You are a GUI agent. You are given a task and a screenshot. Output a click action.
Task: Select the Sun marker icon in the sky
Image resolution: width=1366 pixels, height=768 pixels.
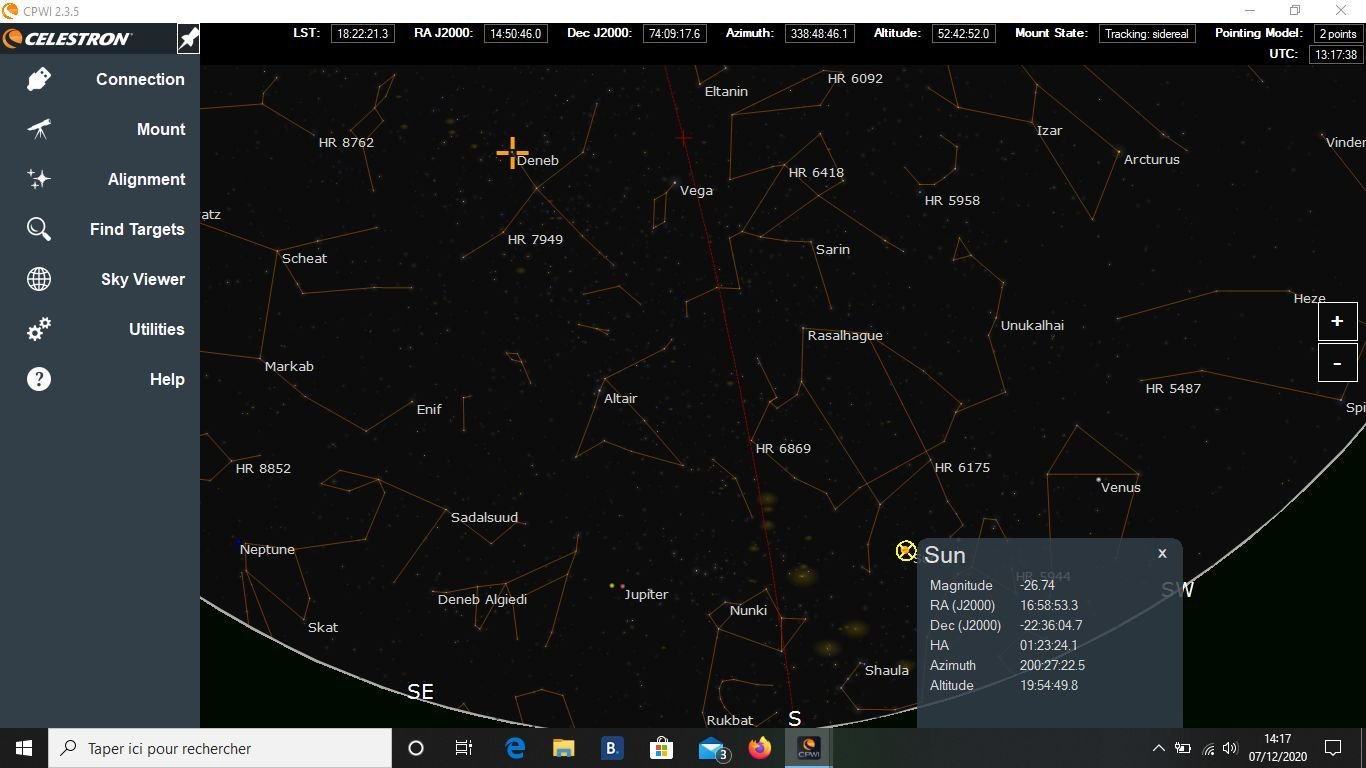[x=906, y=550]
